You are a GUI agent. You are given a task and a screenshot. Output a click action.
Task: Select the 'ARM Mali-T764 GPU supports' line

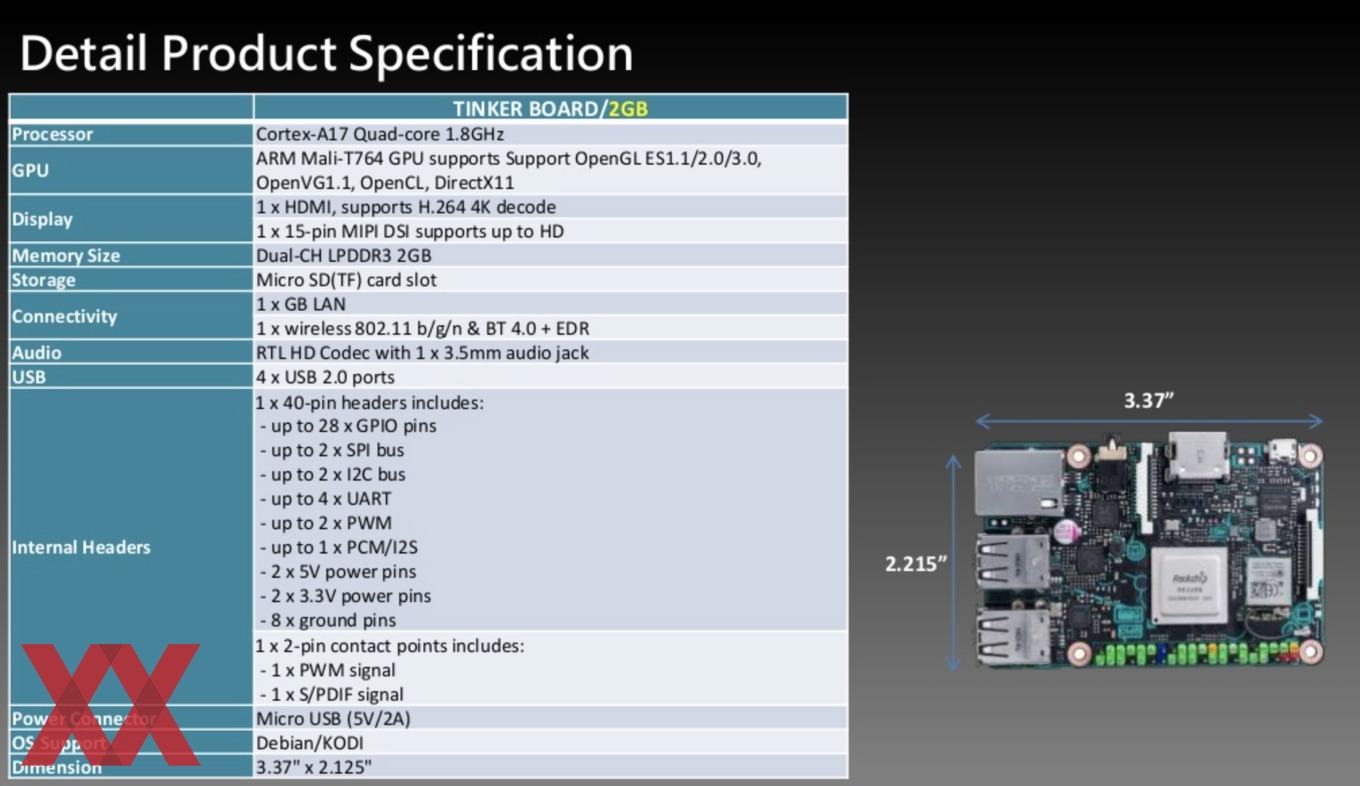(509, 158)
